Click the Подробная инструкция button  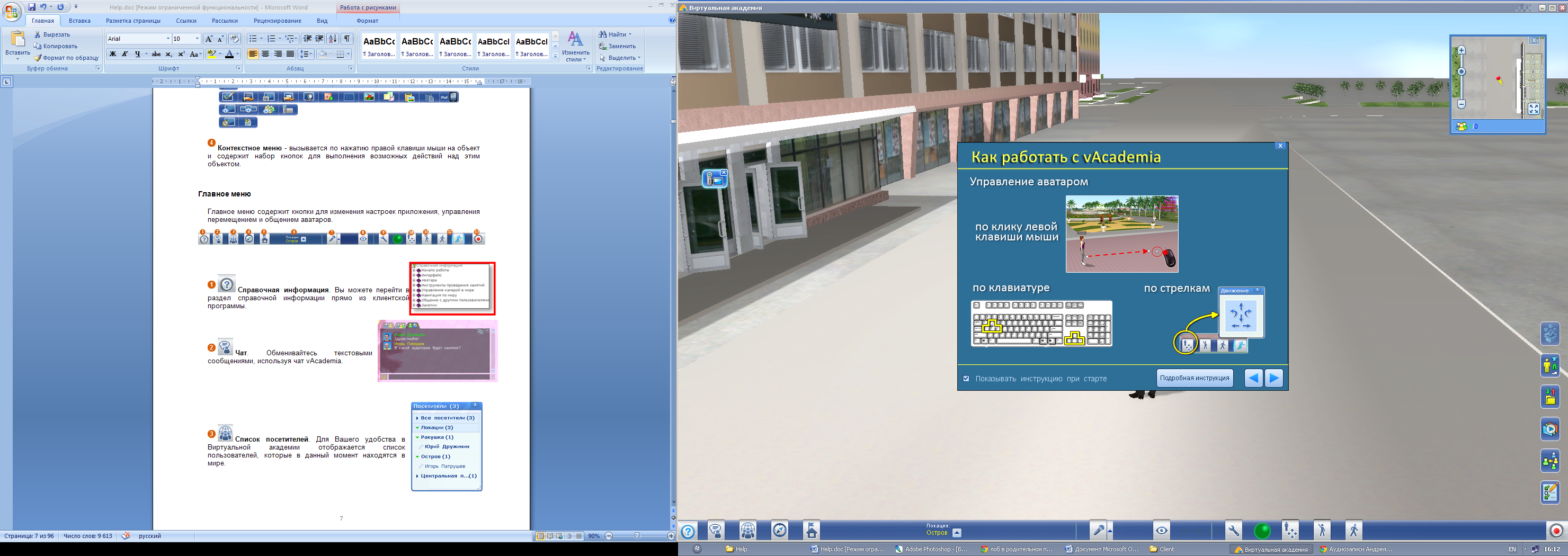coord(1194,379)
